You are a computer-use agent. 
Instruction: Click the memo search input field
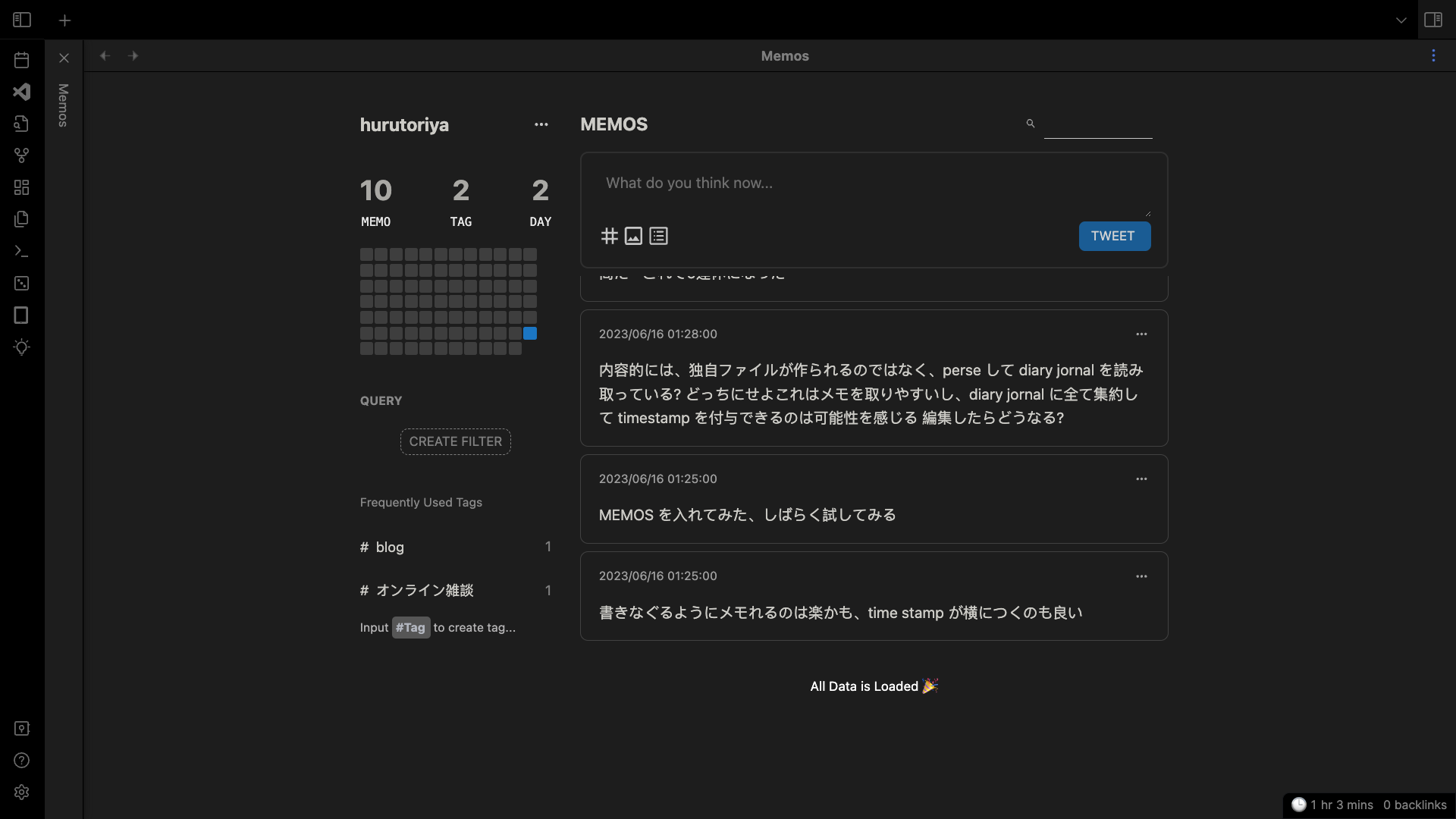[x=1097, y=126]
